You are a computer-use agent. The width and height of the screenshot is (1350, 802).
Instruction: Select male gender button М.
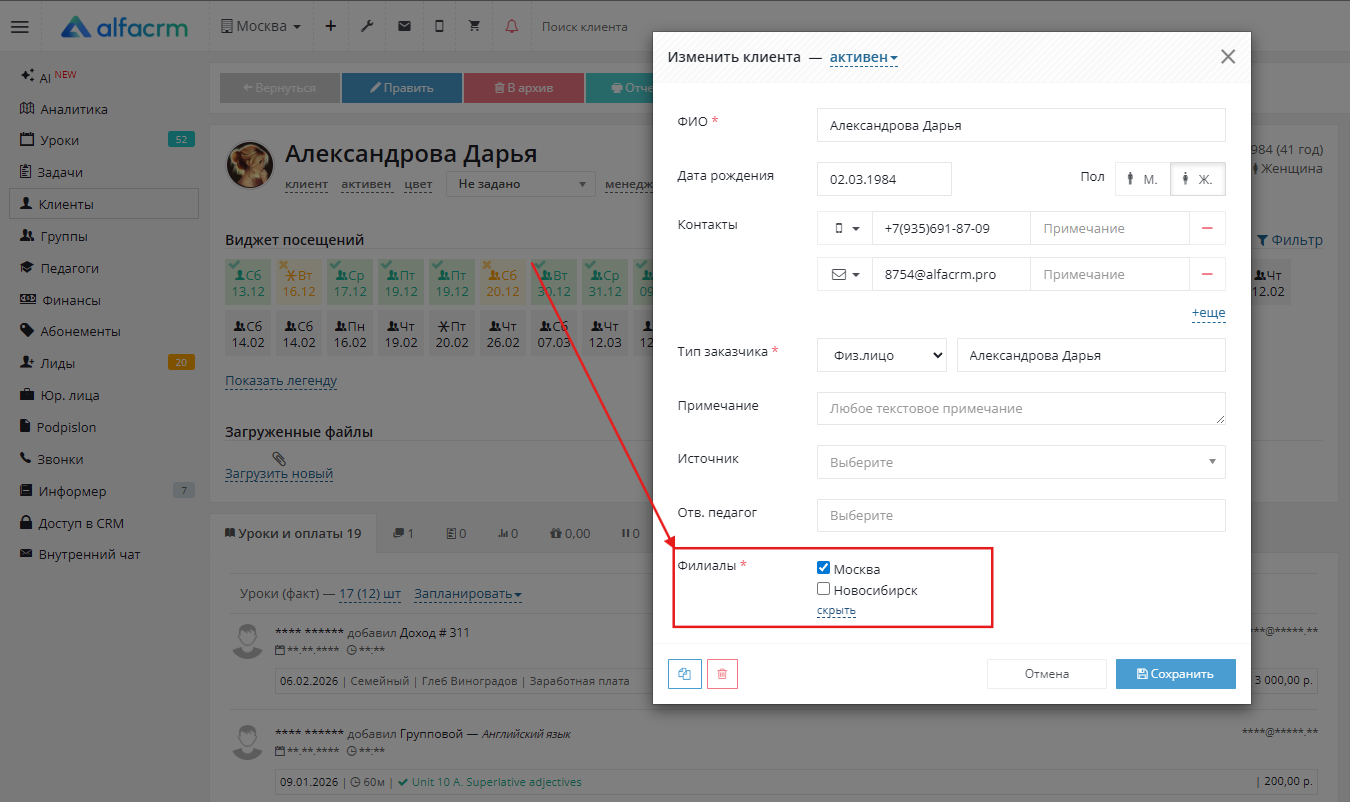pyautogui.click(x=1142, y=179)
